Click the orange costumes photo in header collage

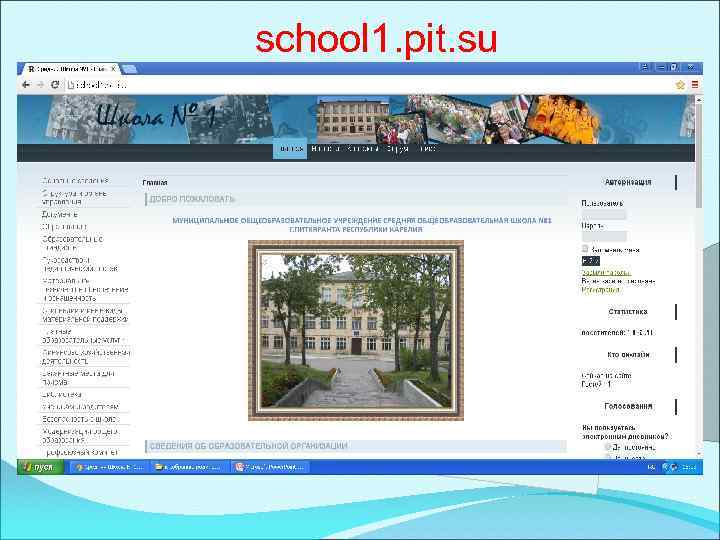click(x=563, y=120)
